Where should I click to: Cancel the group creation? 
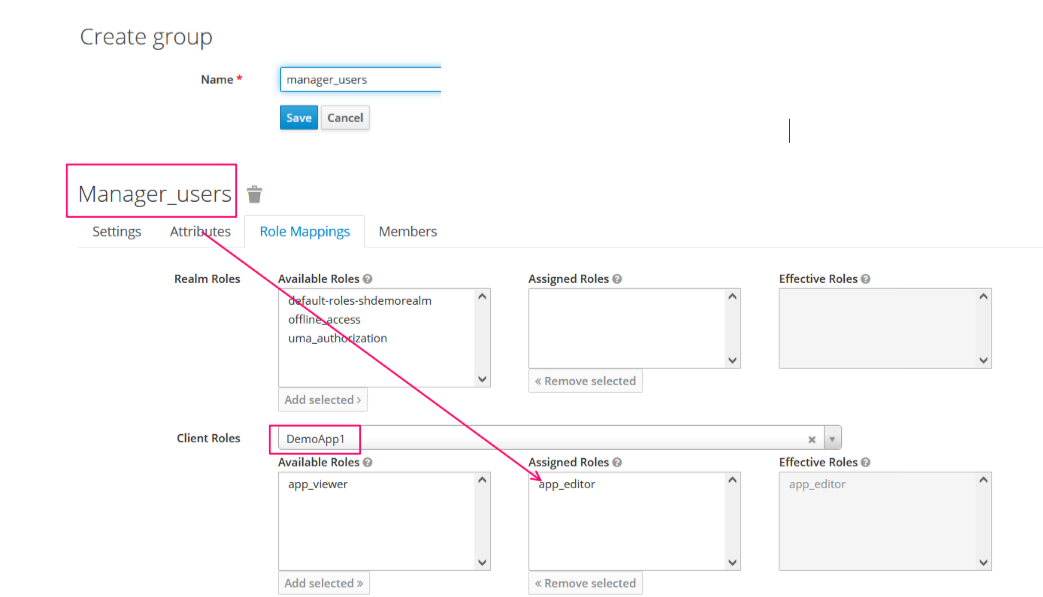coord(345,118)
